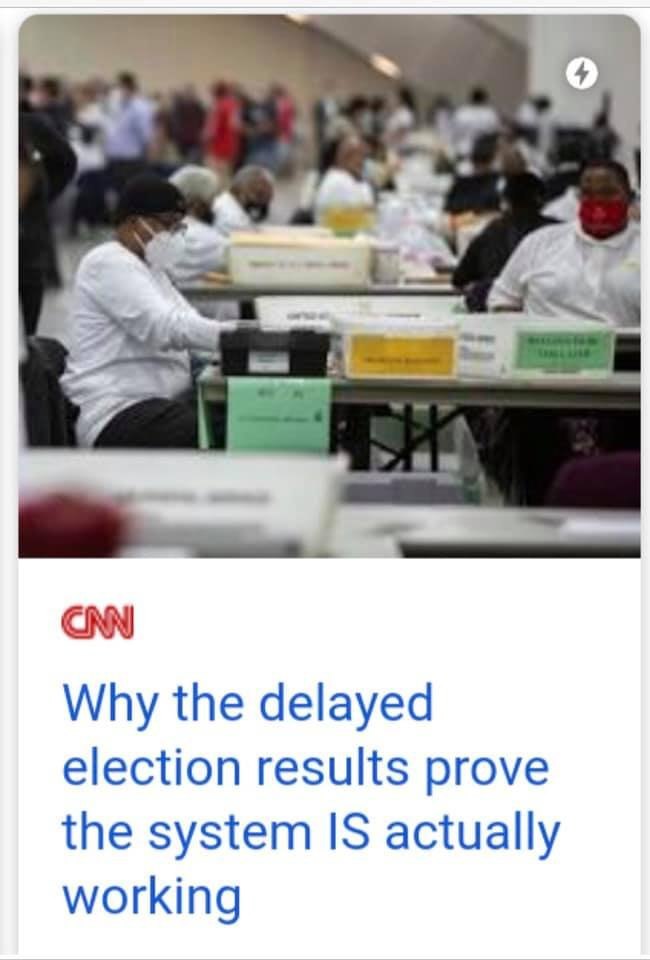Open the CNN publisher logo

tap(98, 623)
